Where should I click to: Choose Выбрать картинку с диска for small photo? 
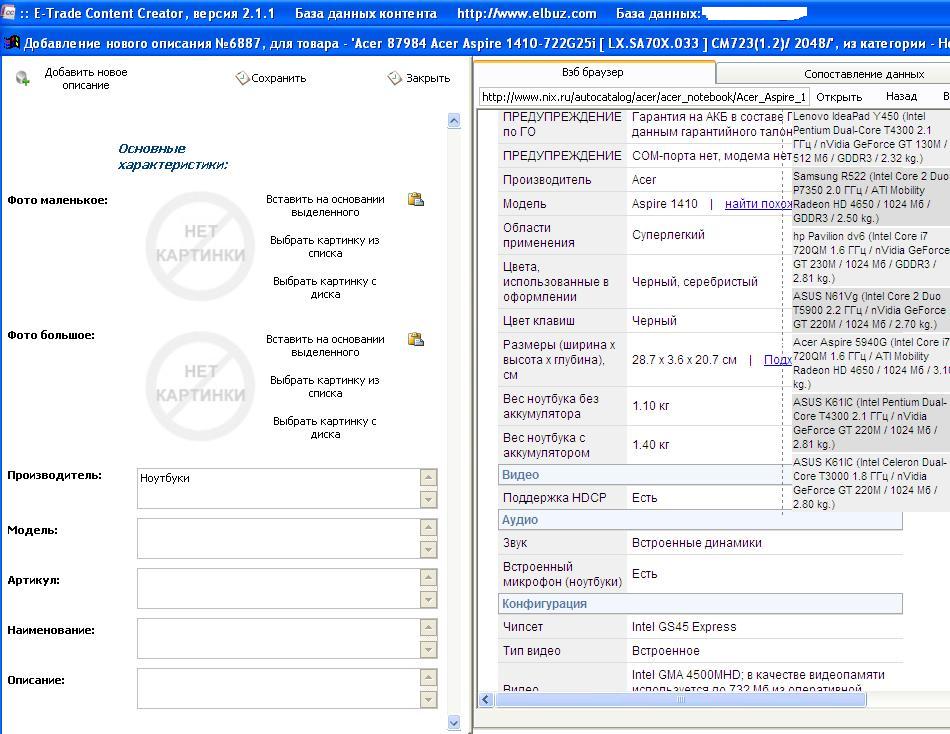click(325, 288)
